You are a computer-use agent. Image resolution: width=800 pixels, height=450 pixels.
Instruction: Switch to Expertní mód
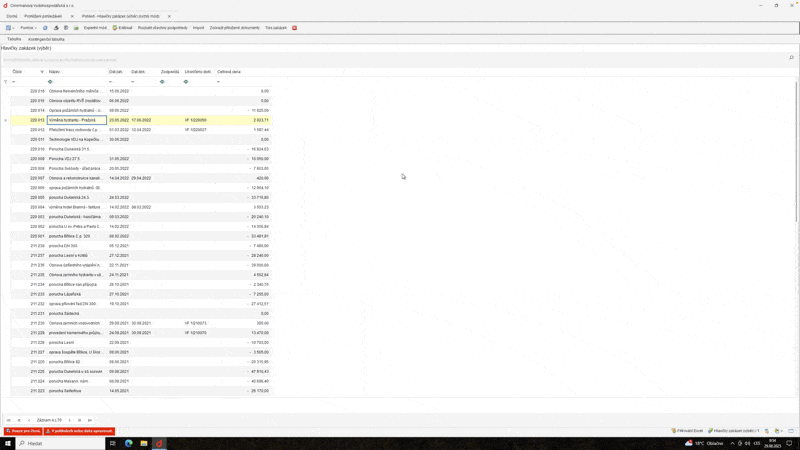tap(95, 28)
